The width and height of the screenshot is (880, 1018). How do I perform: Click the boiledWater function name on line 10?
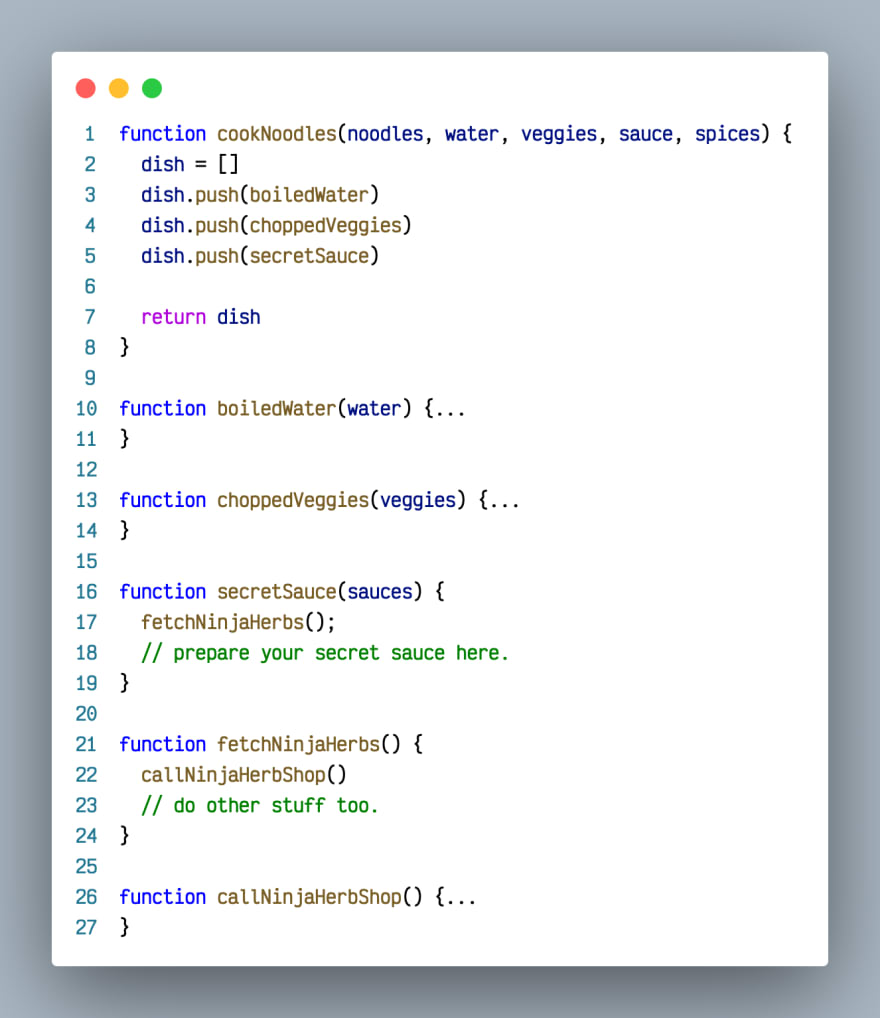(x=277, y=409)
